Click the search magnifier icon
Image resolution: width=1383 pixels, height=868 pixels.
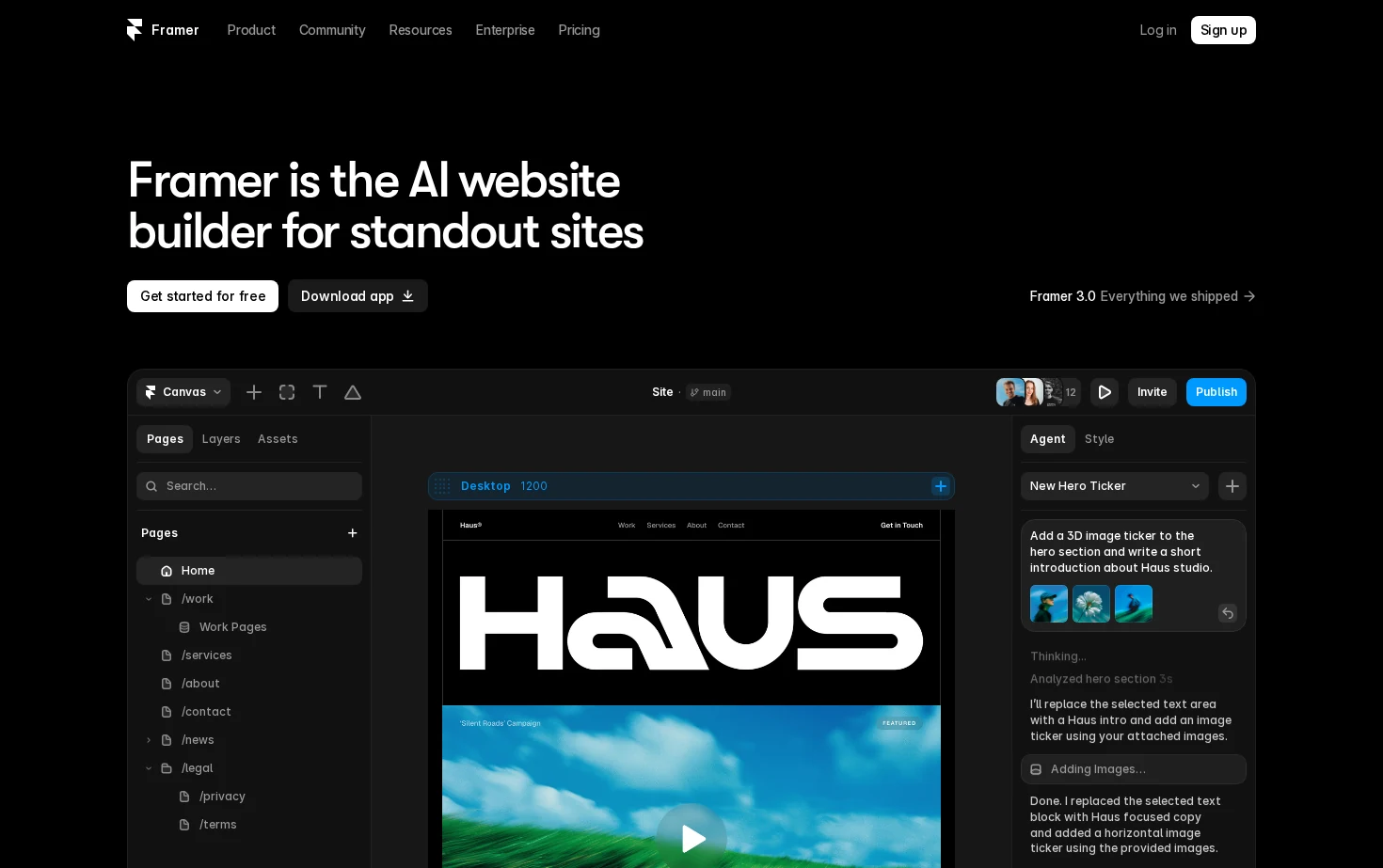(151, 486)
